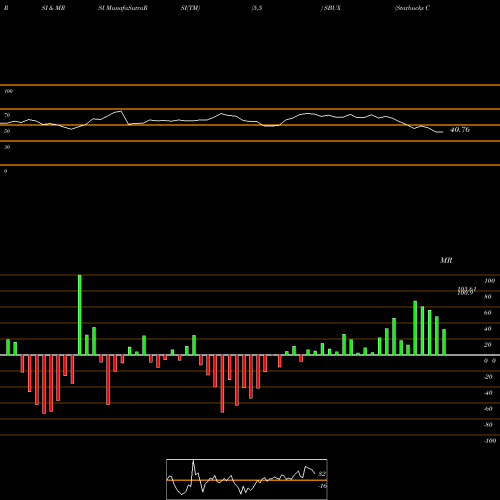Click the tallest green MR bar
Image resolution: width=500 pixels, height=500 pixels.
click(x=80, y=315)
